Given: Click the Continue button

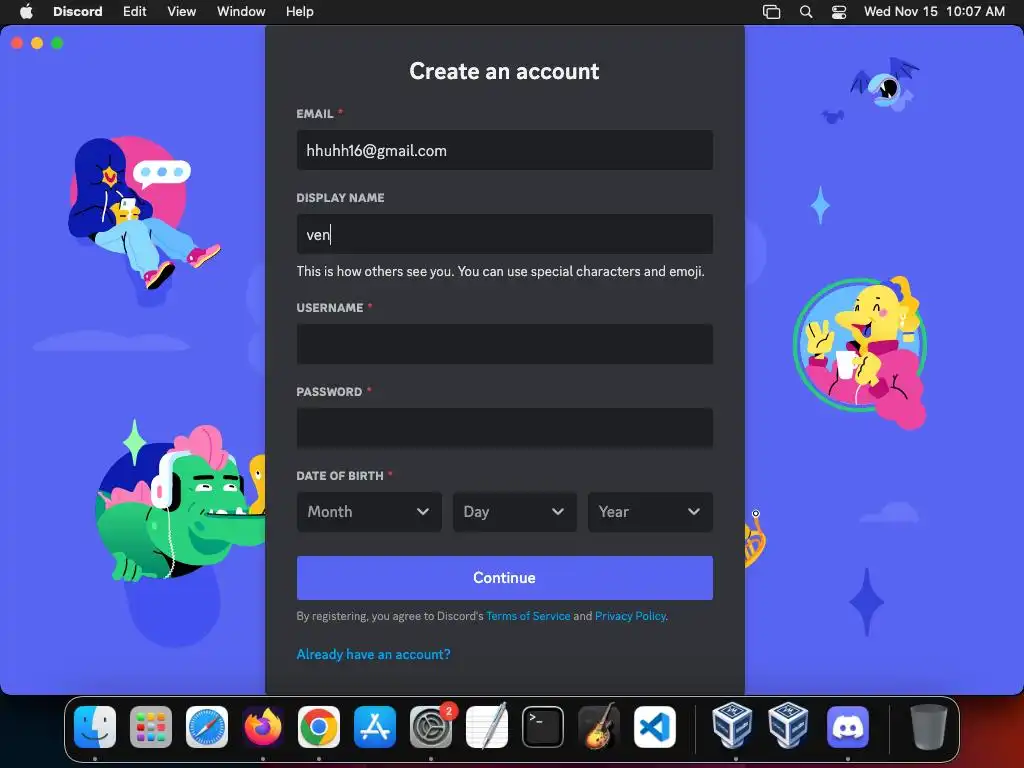Looking at the screenshot, I should click(x=505, y=578).
